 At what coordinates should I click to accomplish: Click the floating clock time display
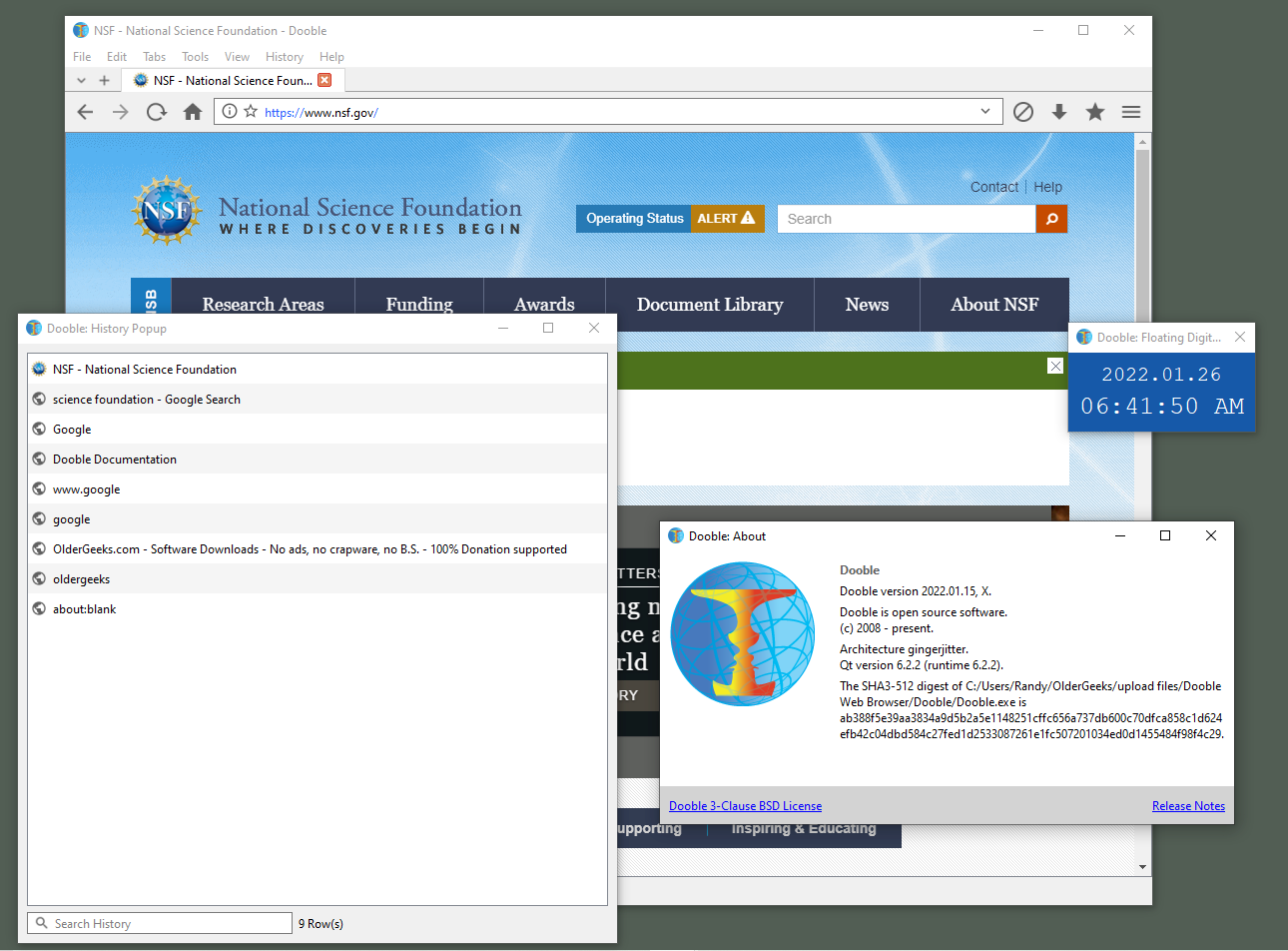click(x=1162, y=407)
